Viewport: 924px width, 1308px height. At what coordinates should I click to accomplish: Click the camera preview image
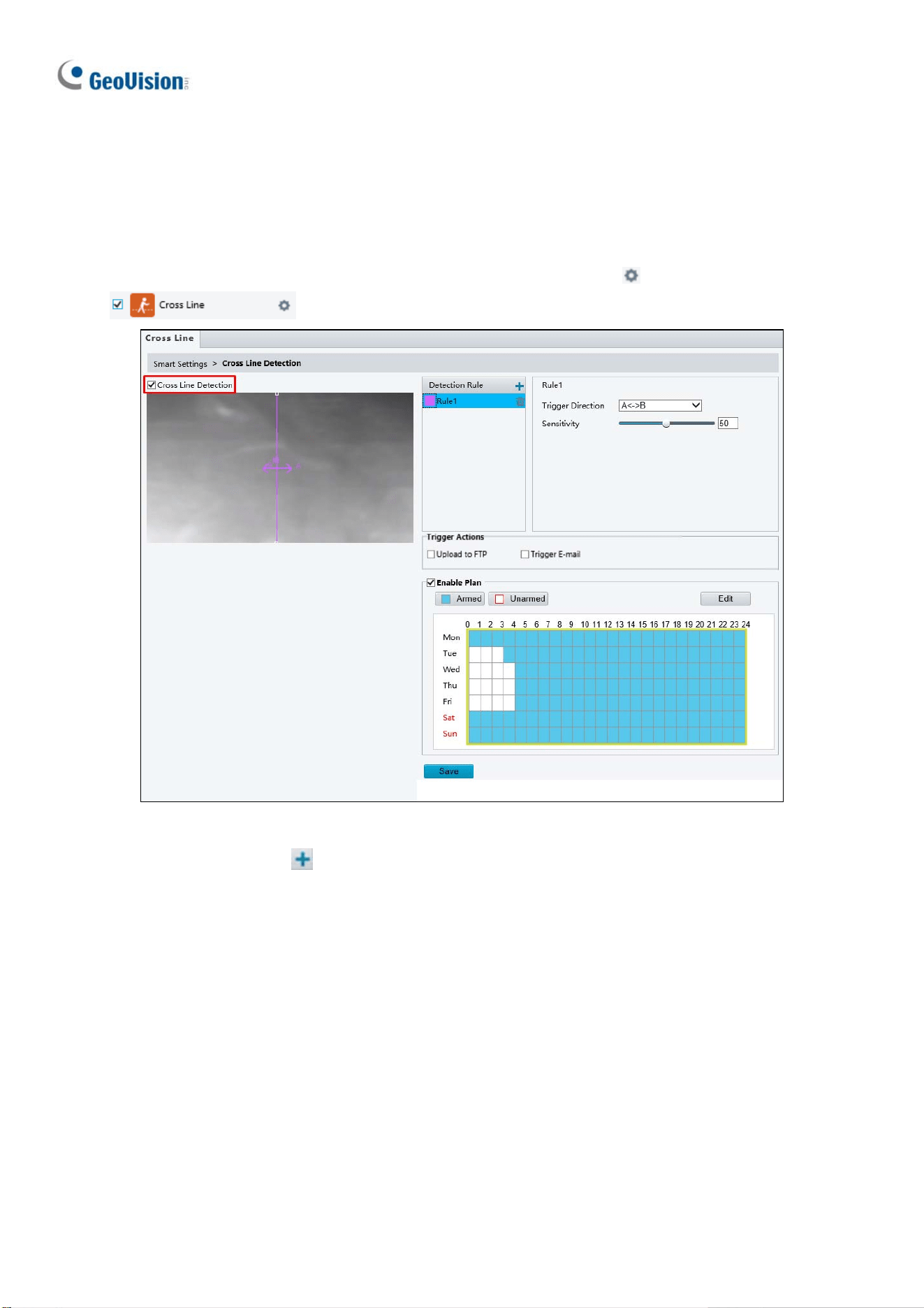point(279,467)
